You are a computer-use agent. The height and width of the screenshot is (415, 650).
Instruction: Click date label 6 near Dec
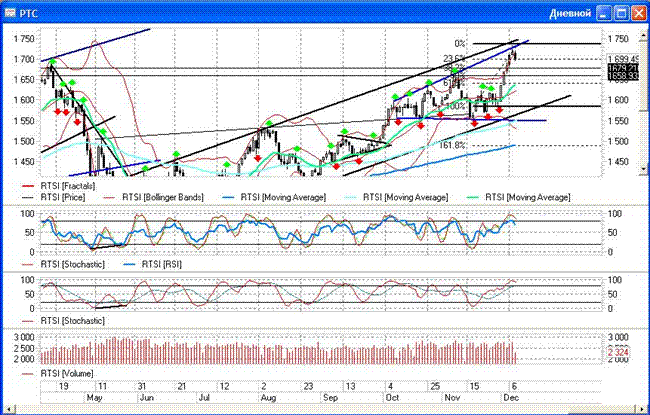coord(514,386)
